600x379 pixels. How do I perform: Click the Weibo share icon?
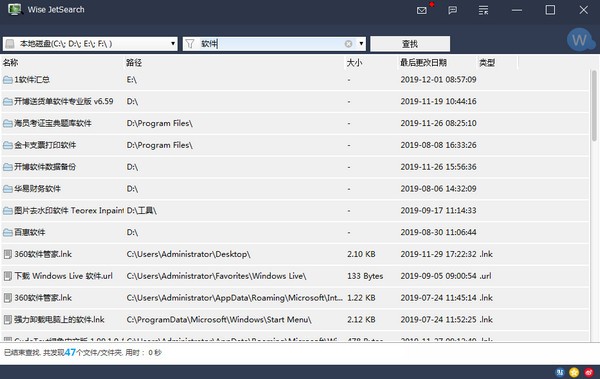pos(589,372)
